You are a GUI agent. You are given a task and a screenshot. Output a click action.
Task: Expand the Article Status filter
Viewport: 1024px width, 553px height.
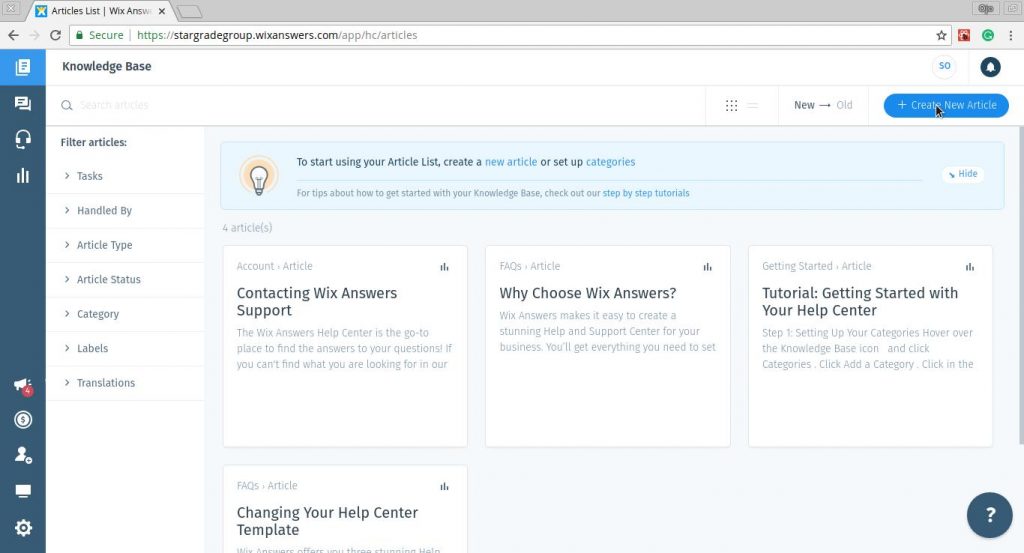coord(125,279)
